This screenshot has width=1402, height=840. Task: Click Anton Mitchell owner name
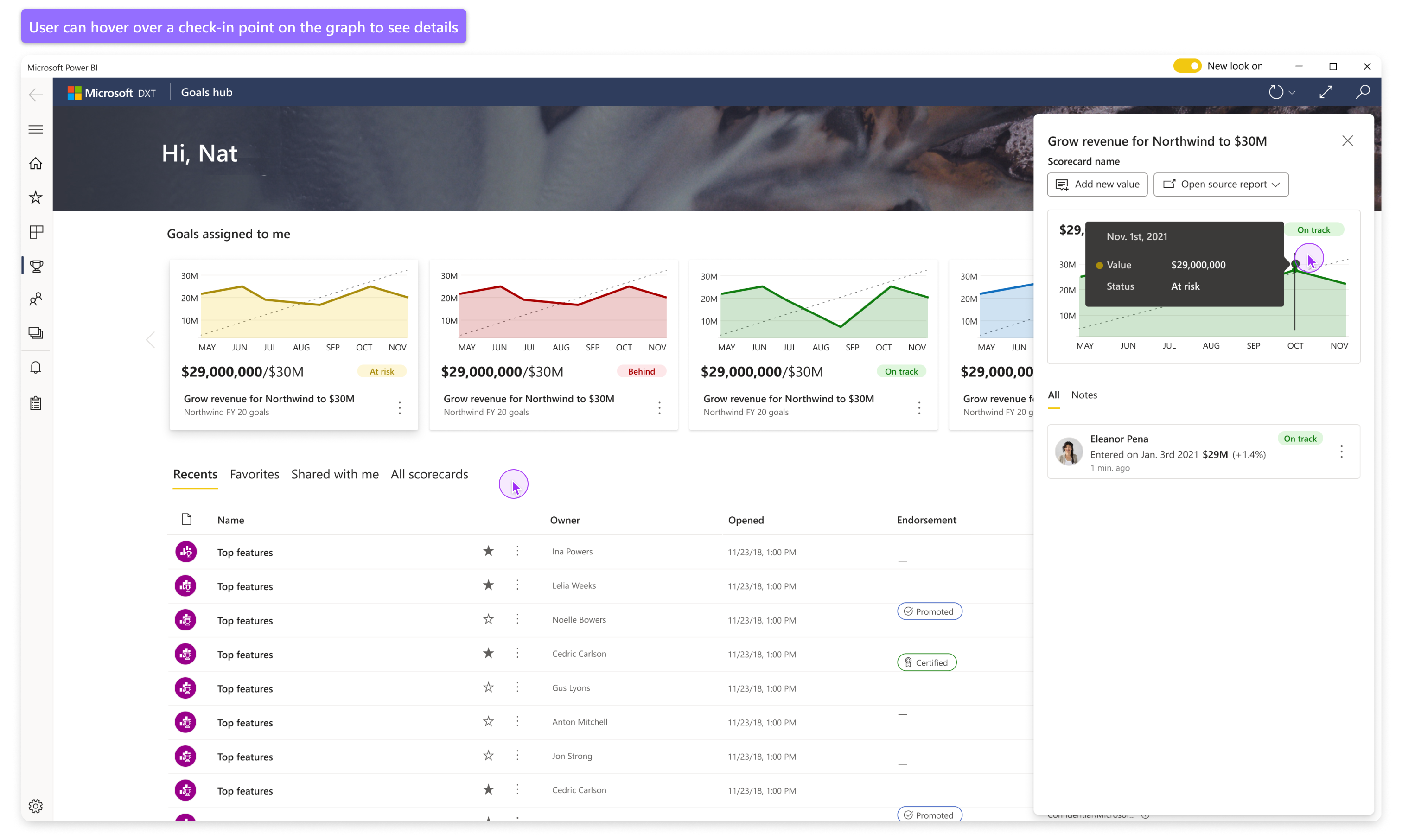(580, 722)
